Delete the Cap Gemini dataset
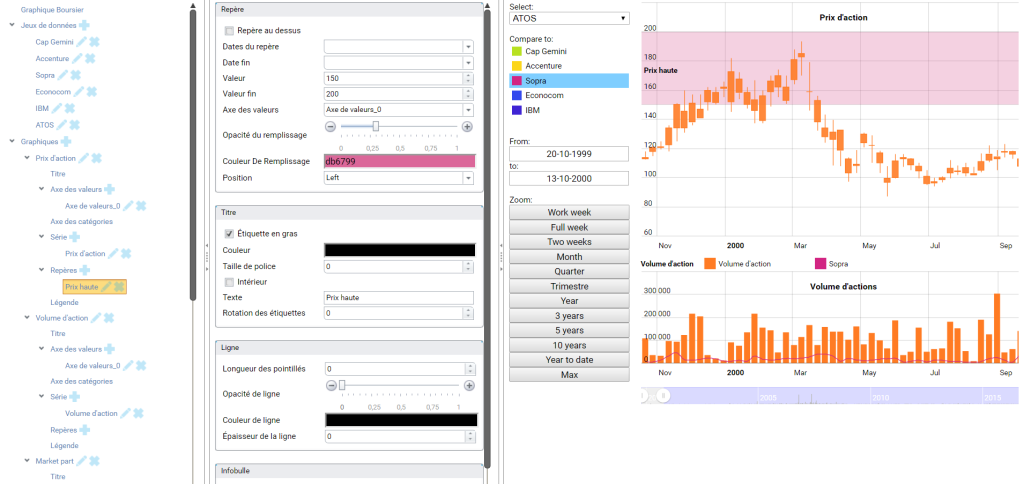This screenshot has width=1024, height=484. pos(95,42)
